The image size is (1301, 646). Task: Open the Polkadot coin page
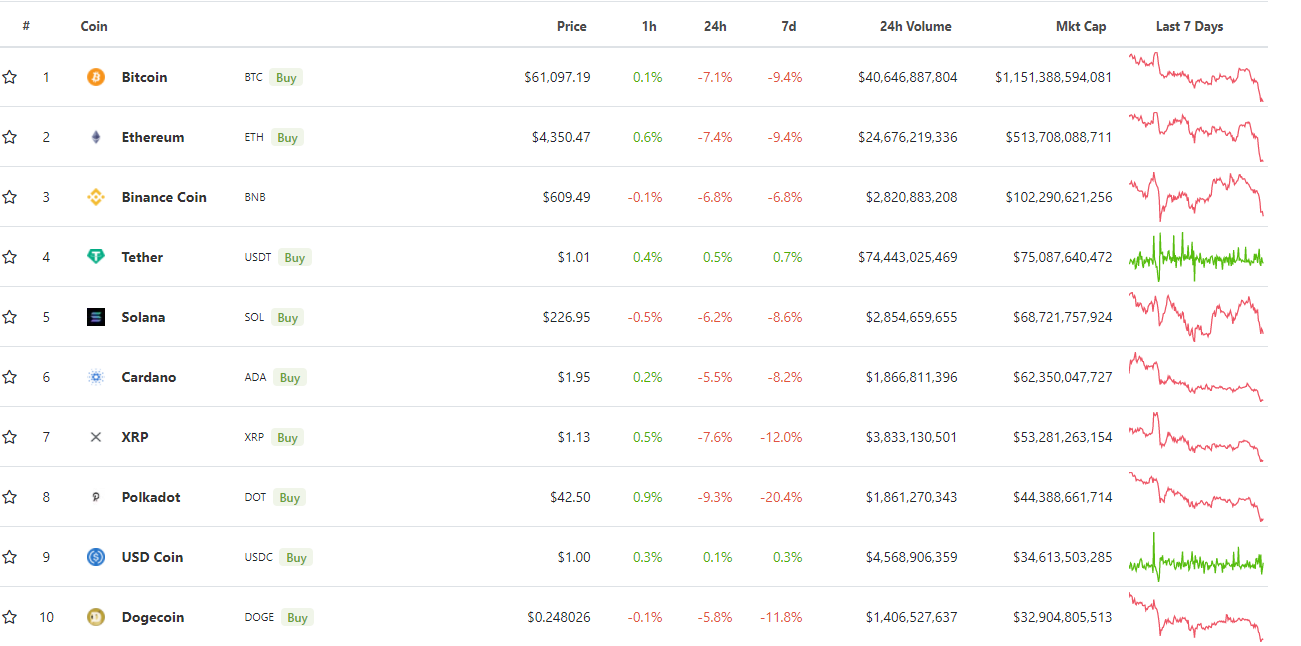151,497
